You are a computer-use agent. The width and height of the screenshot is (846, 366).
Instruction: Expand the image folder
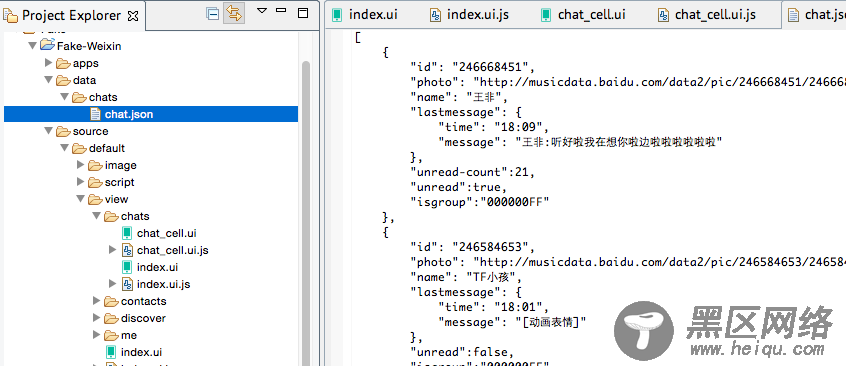(81, 165)
